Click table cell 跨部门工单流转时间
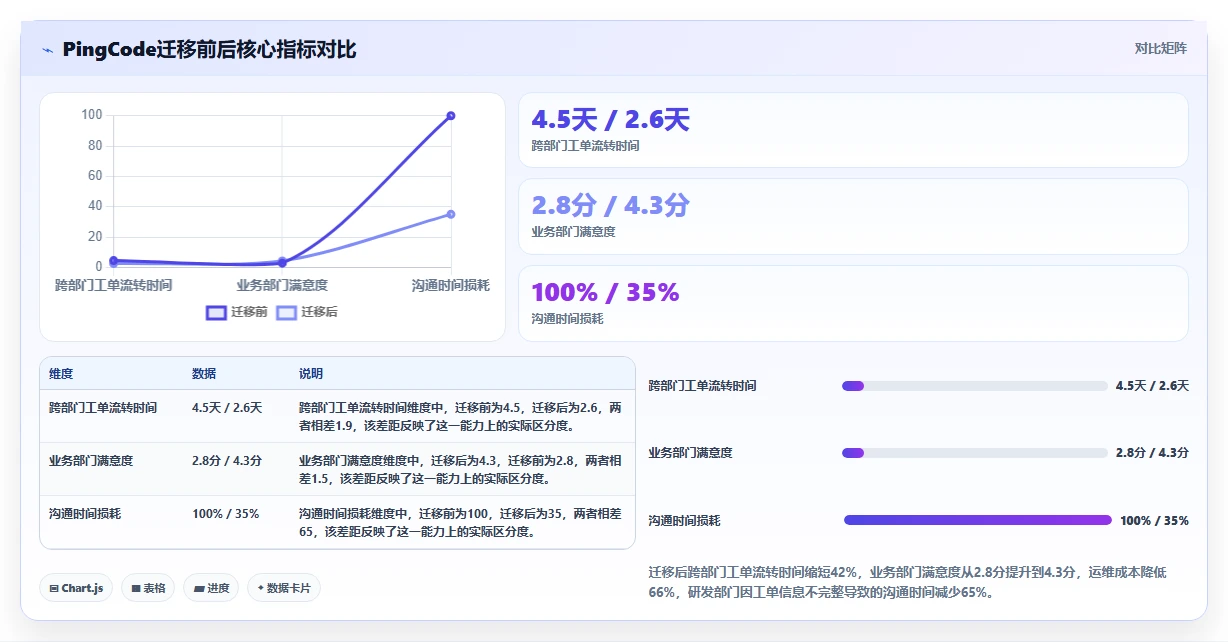 coord(102,408)
